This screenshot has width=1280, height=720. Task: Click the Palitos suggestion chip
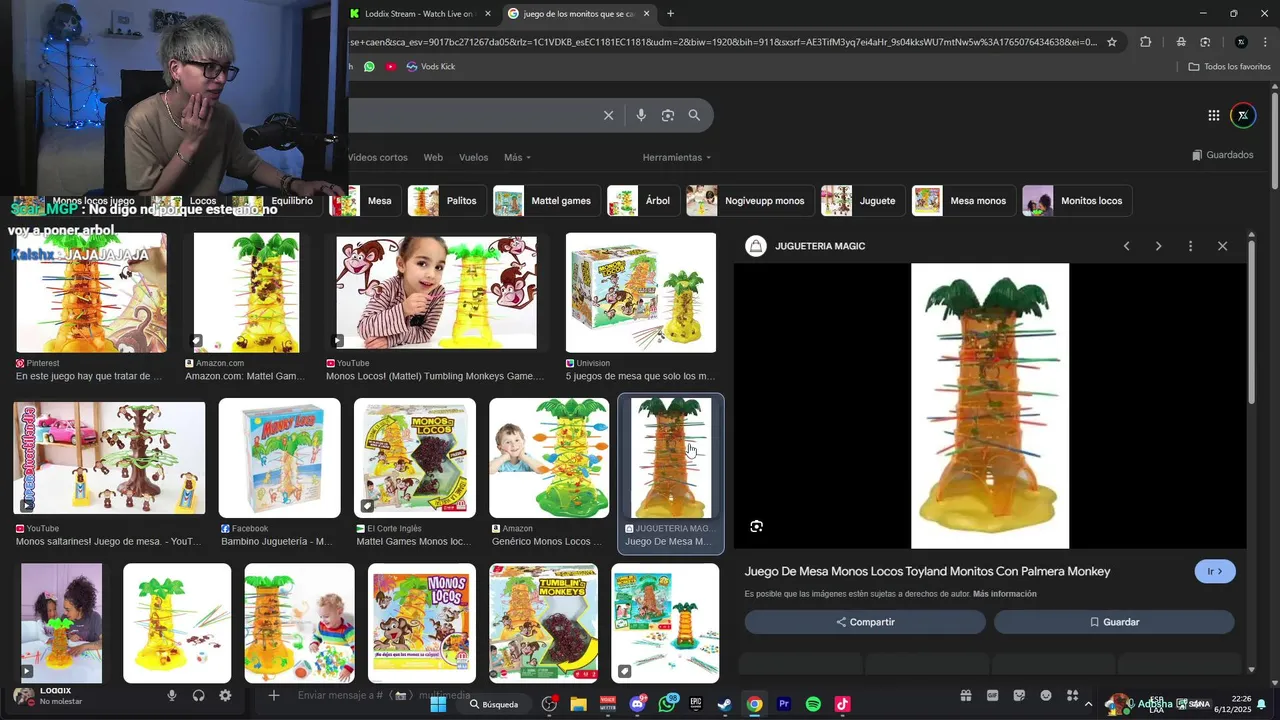click(447, 201)
